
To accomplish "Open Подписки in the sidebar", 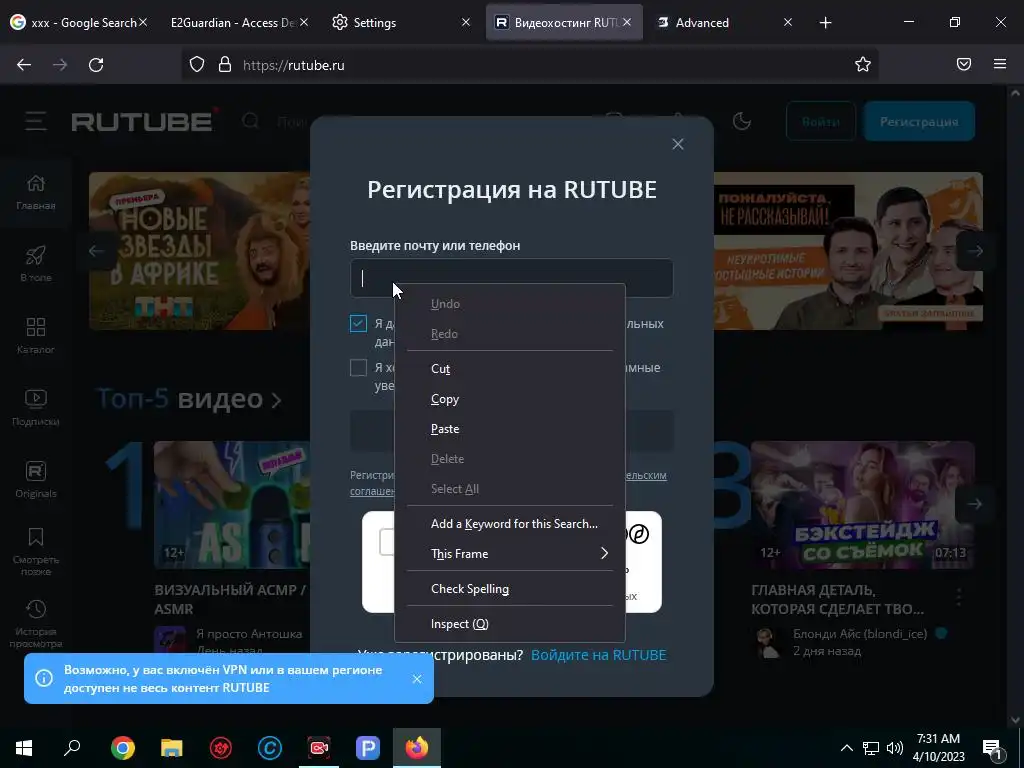I will coord(36,408).
